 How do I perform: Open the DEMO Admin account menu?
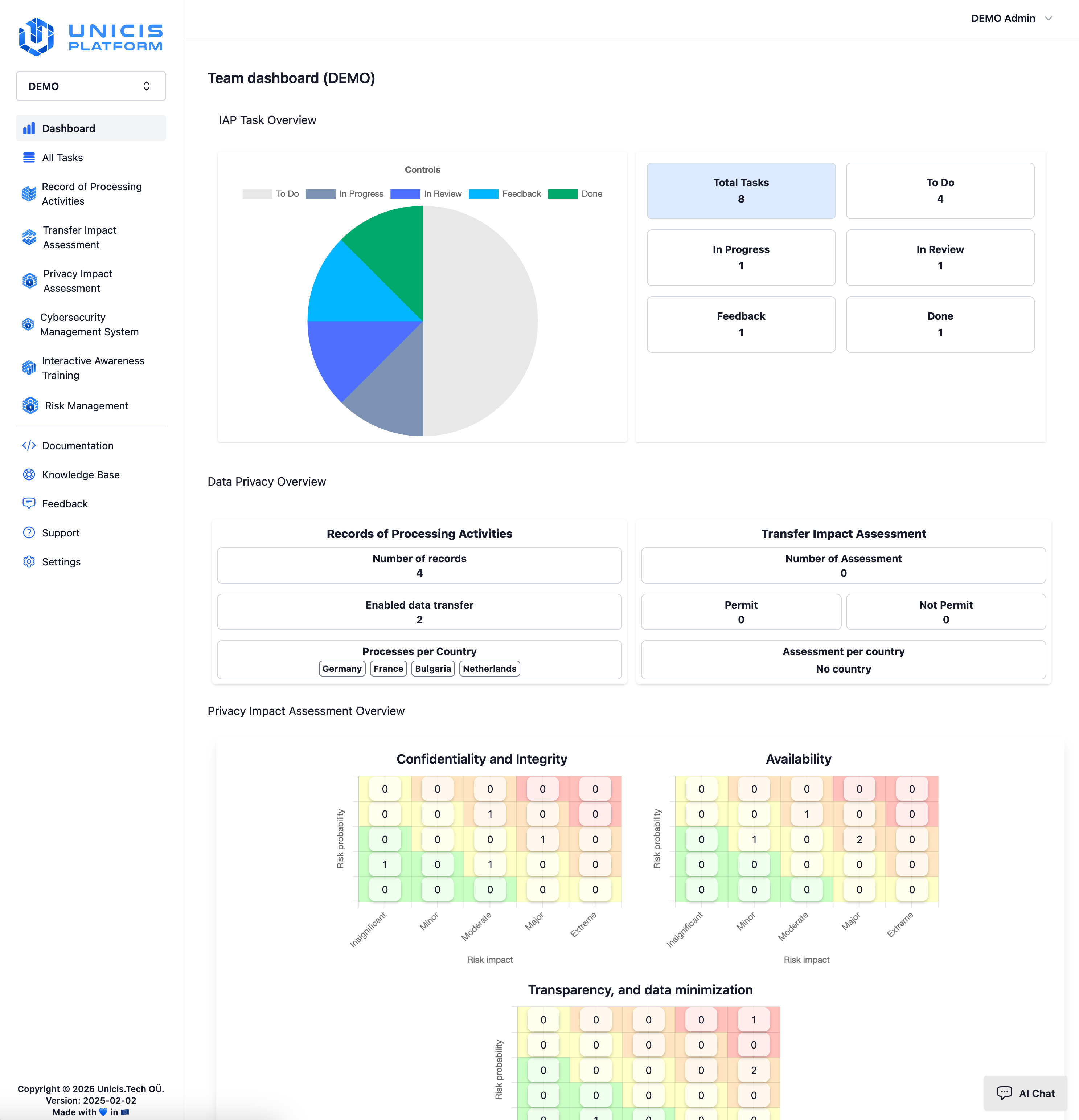coord(1012,18)
